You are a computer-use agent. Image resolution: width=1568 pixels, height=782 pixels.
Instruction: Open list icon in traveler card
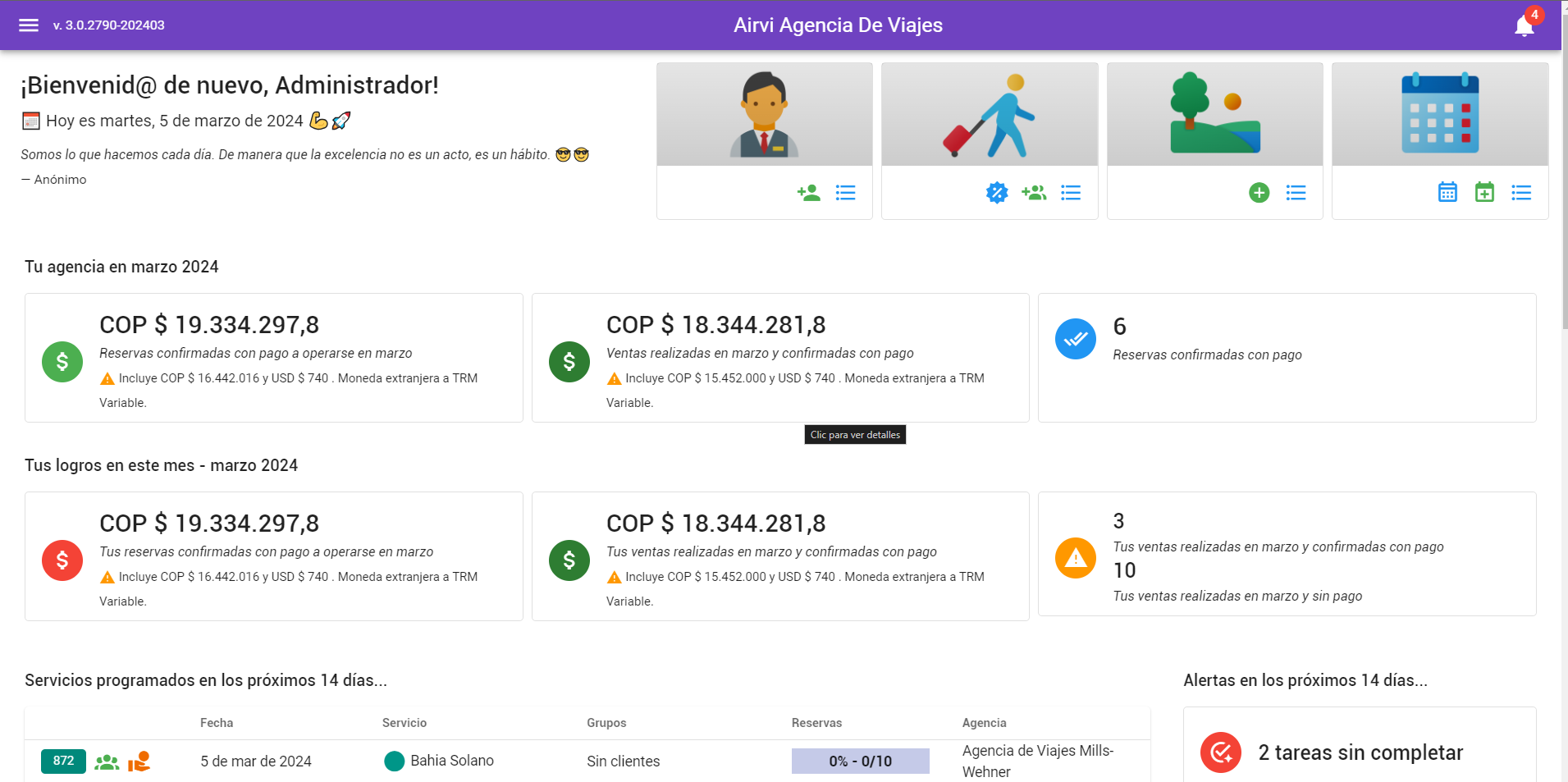1070,193
